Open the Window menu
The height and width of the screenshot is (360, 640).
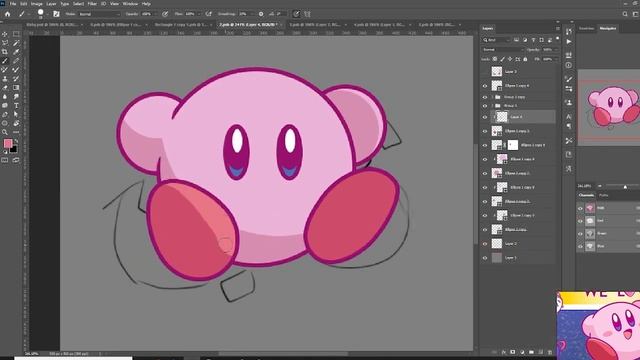tap(130, 4)
